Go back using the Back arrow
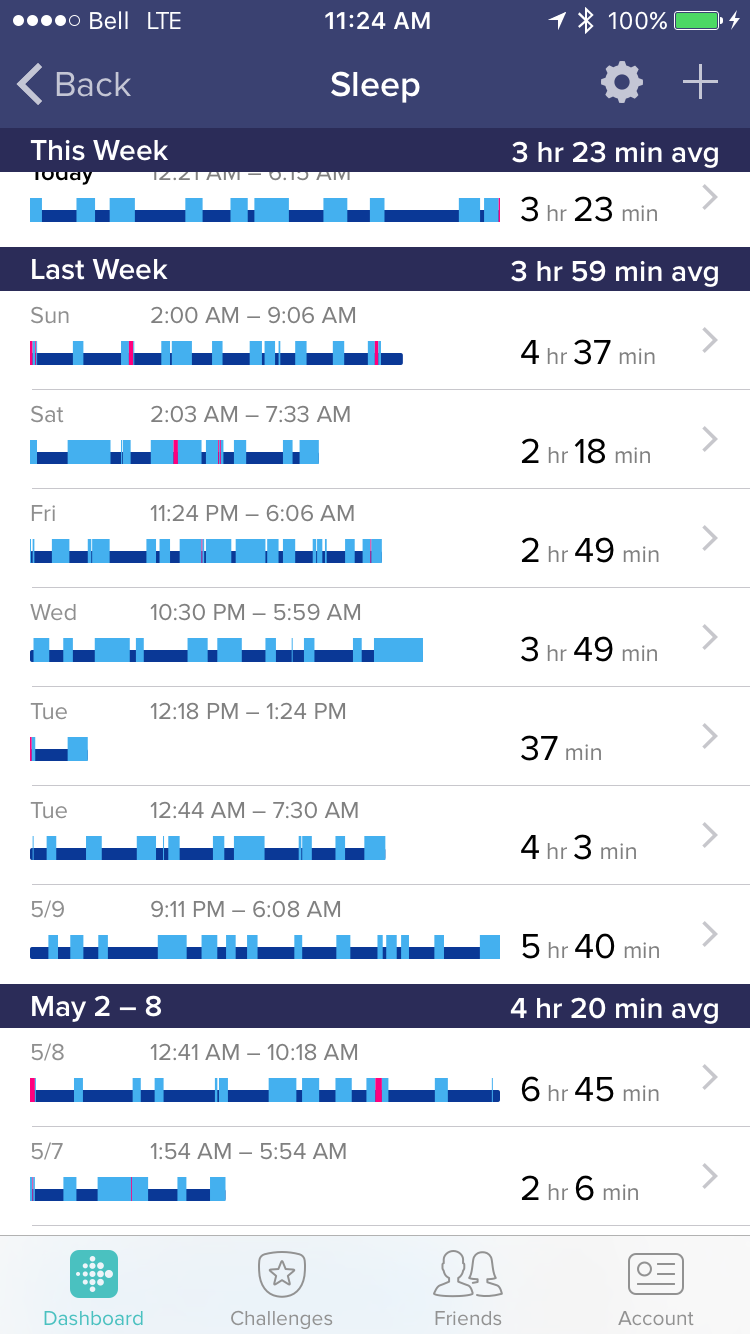The height and width of the screenshot is (1334, 750). pyautogui.click(x=74, y=85)
